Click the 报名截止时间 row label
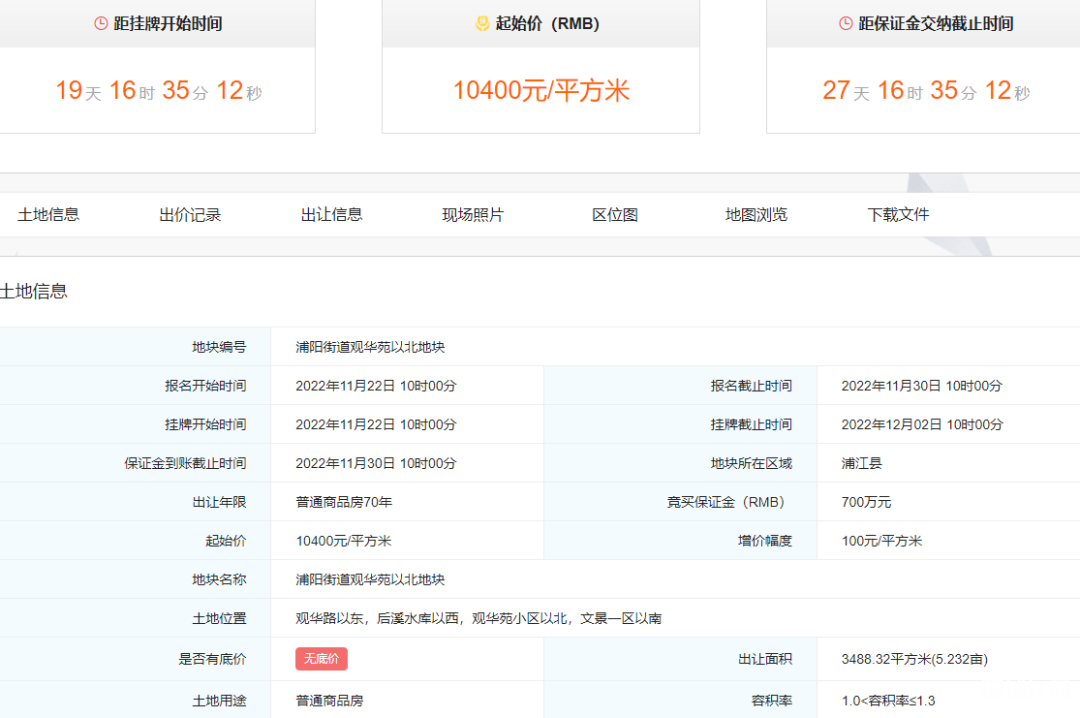Screen dimensions: 1080x718 pos(751,386)
